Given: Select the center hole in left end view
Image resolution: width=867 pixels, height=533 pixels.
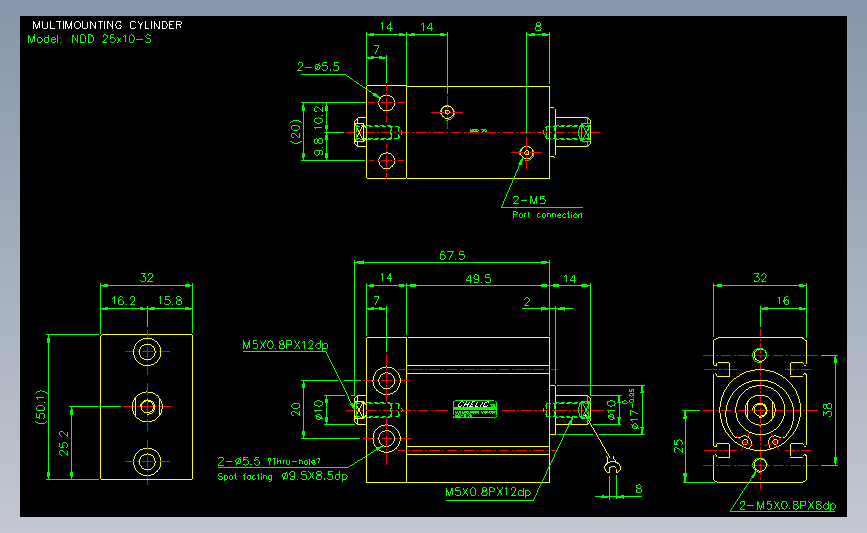Looking at the screenshot, I should (147, 406).
